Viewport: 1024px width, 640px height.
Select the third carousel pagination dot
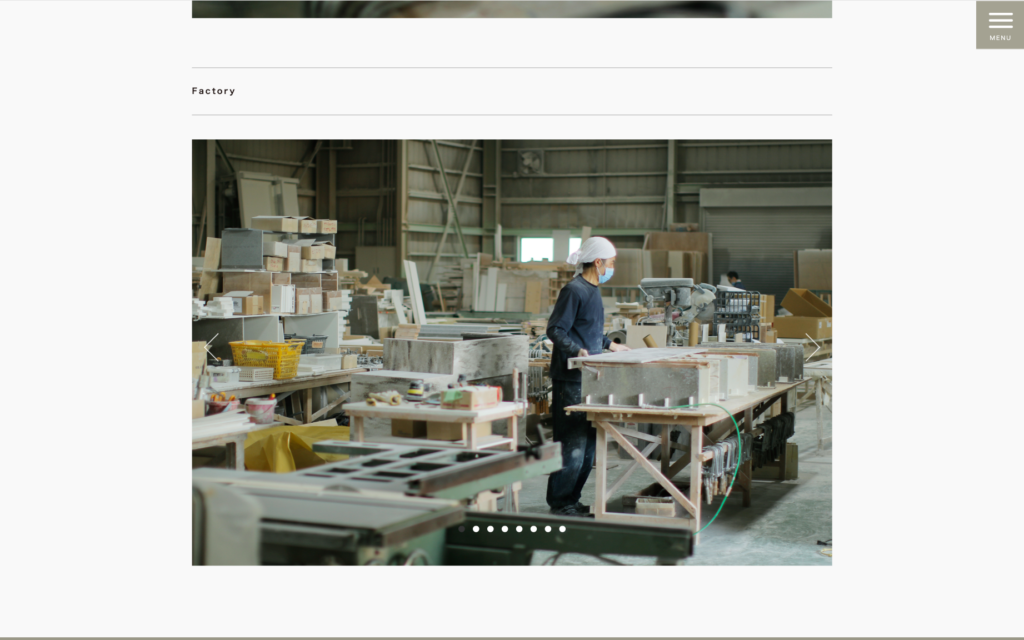[490, 529]
